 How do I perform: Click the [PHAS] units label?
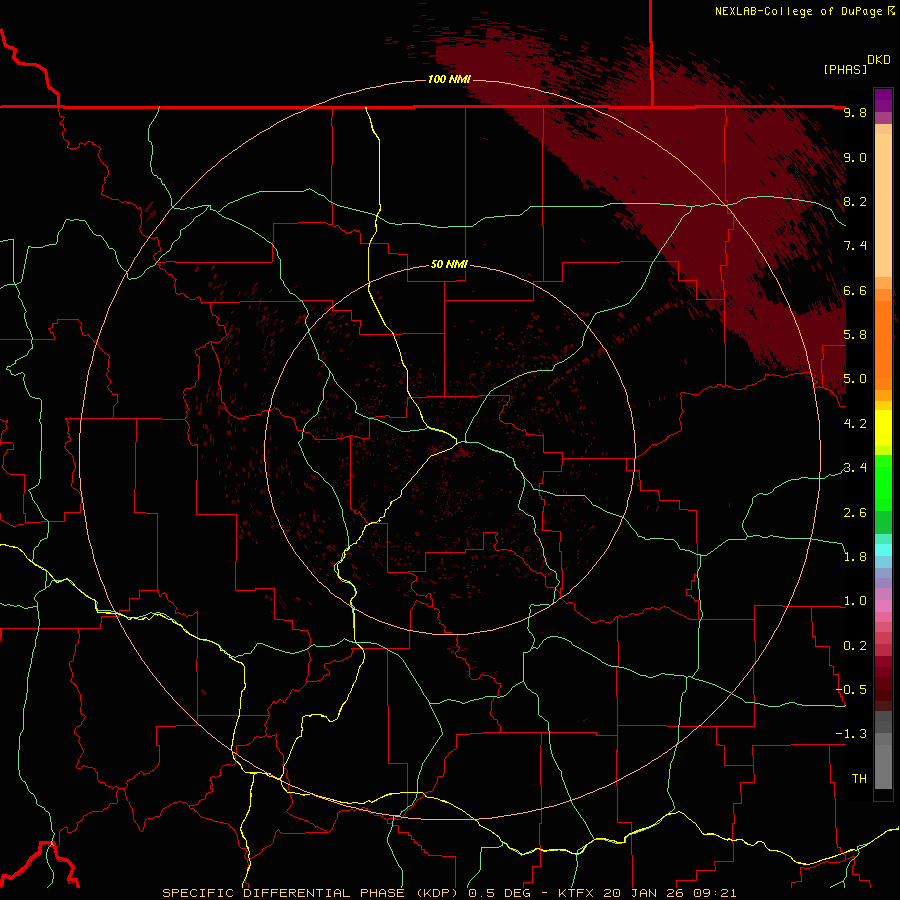pos(845,69)
